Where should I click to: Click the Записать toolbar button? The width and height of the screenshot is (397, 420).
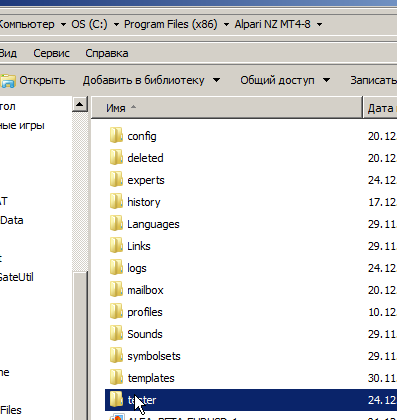pyautogui.click(x=373, y=80)
